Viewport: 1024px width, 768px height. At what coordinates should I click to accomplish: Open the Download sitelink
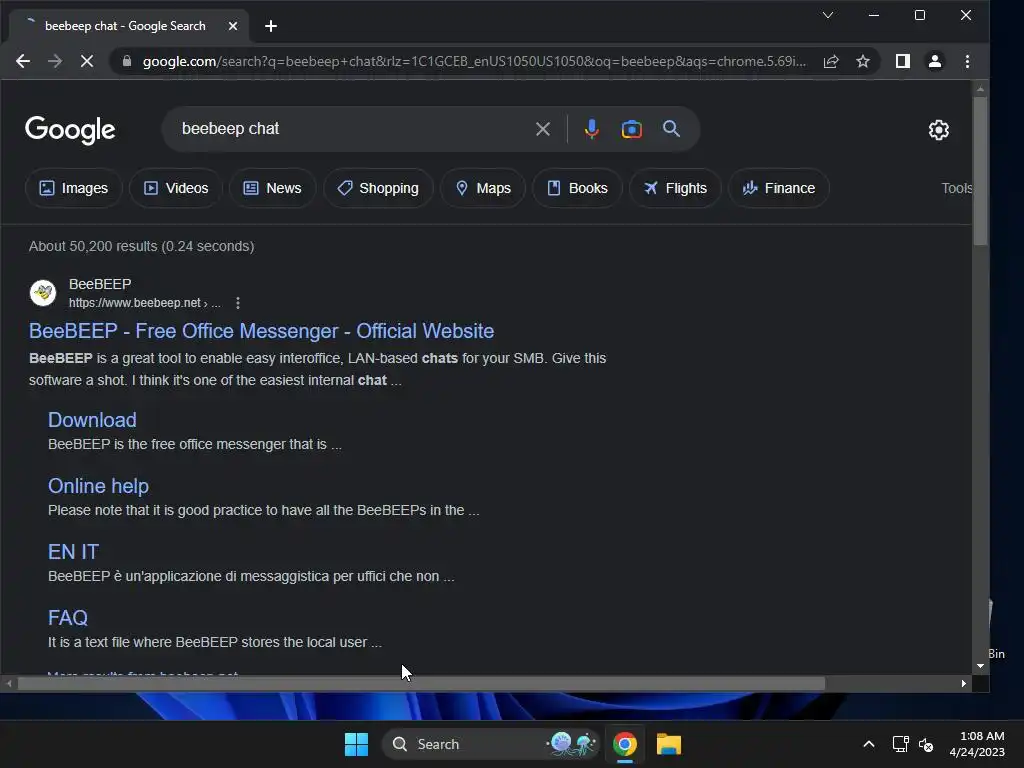pos(92,420)
